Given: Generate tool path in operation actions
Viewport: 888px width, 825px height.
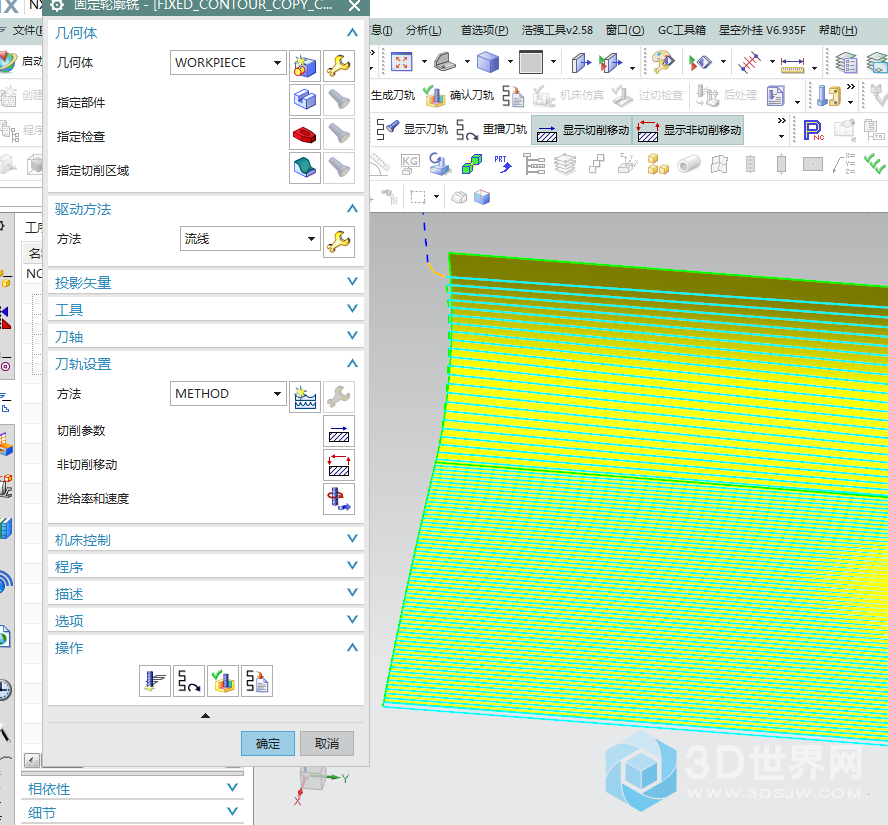Looking at the screenshot, I should pos(155,681).
